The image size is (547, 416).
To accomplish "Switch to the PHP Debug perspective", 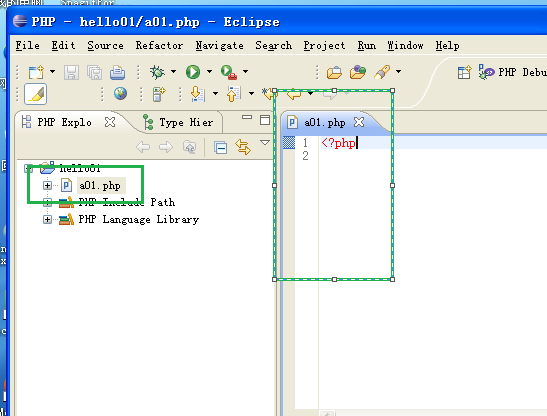I will (512, 72).
